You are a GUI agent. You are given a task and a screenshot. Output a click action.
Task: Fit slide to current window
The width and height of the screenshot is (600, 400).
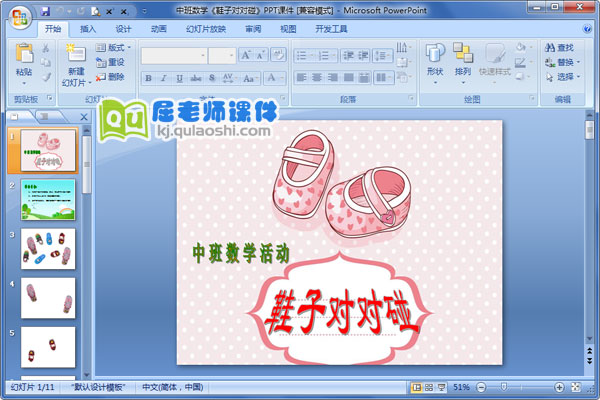[x=576, y=387]
